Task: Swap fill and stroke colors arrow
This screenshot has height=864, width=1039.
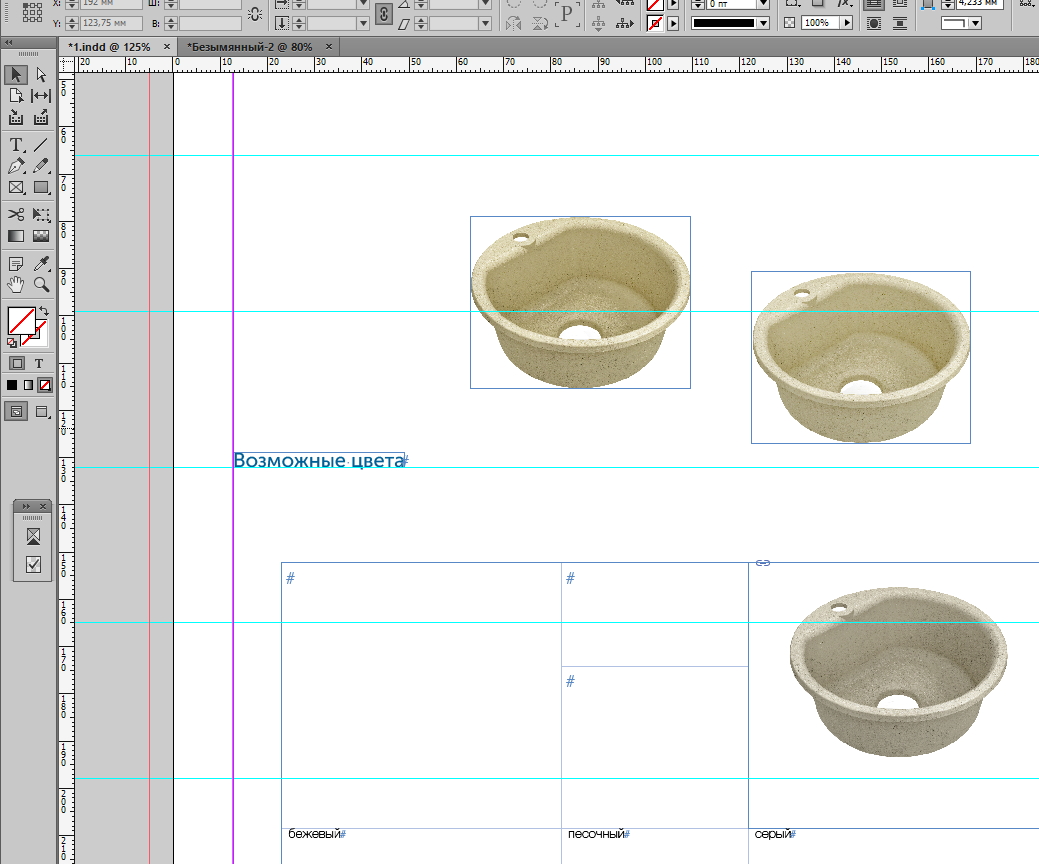Action: pyautogui.click(x=44, y=313)
